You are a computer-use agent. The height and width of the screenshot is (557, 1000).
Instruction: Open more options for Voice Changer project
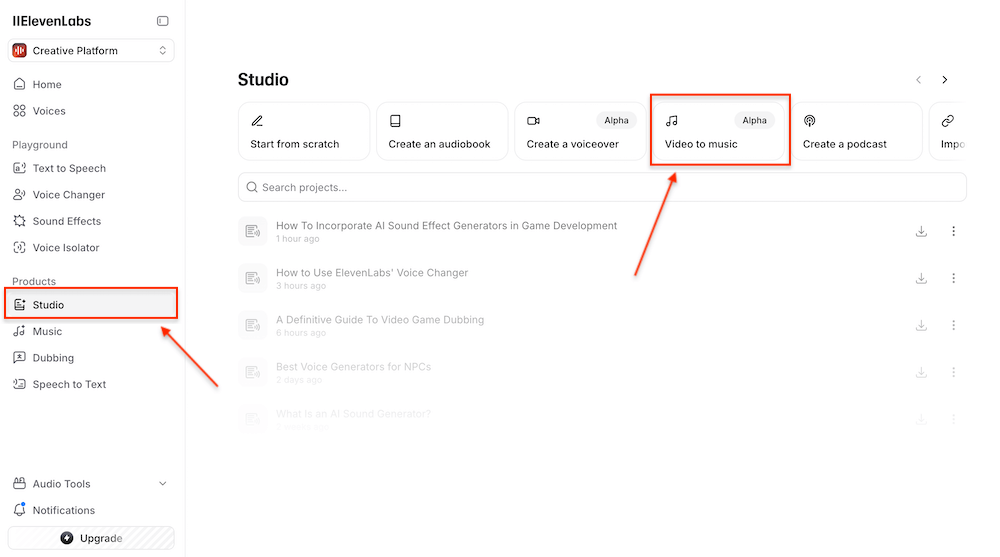coord(953,278)
